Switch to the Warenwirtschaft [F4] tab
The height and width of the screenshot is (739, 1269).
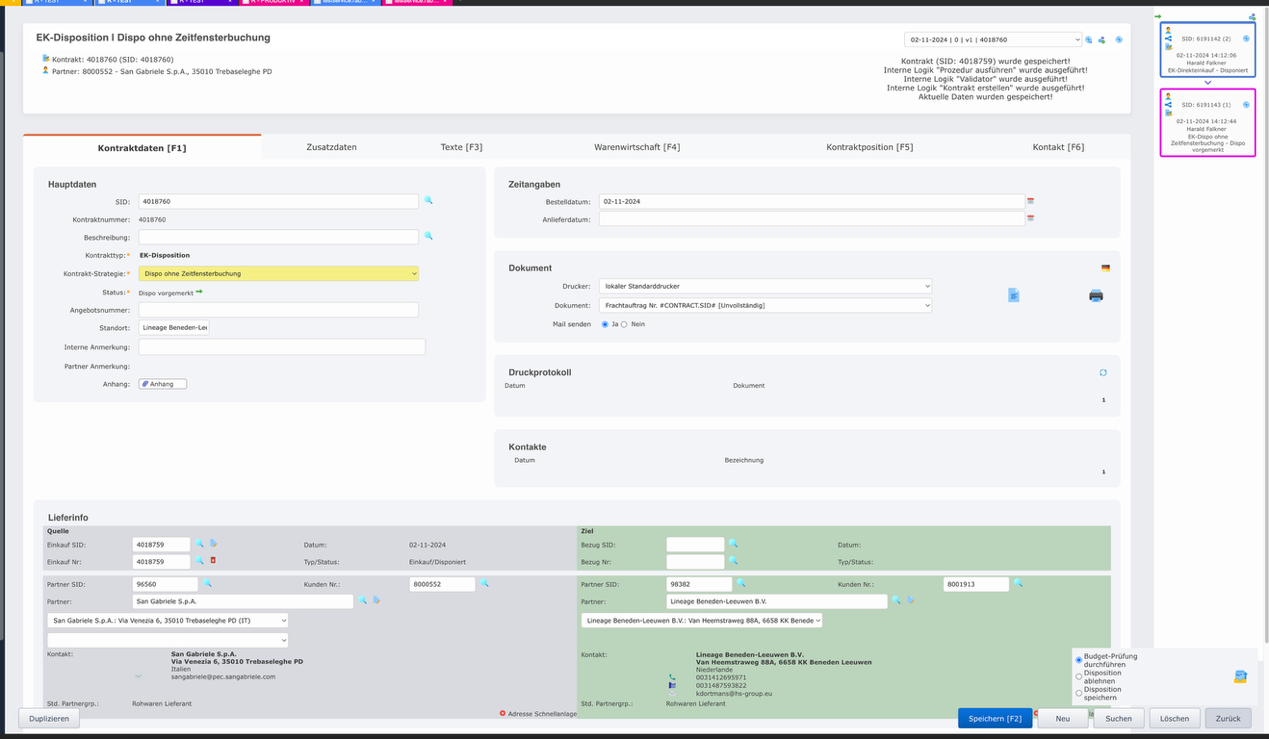(636, 147)
